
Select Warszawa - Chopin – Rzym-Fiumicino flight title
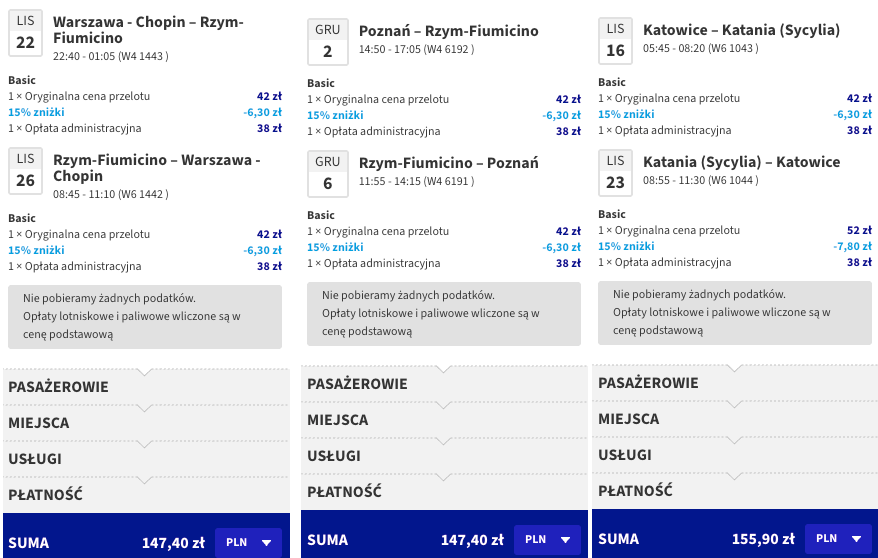point(148,30)
